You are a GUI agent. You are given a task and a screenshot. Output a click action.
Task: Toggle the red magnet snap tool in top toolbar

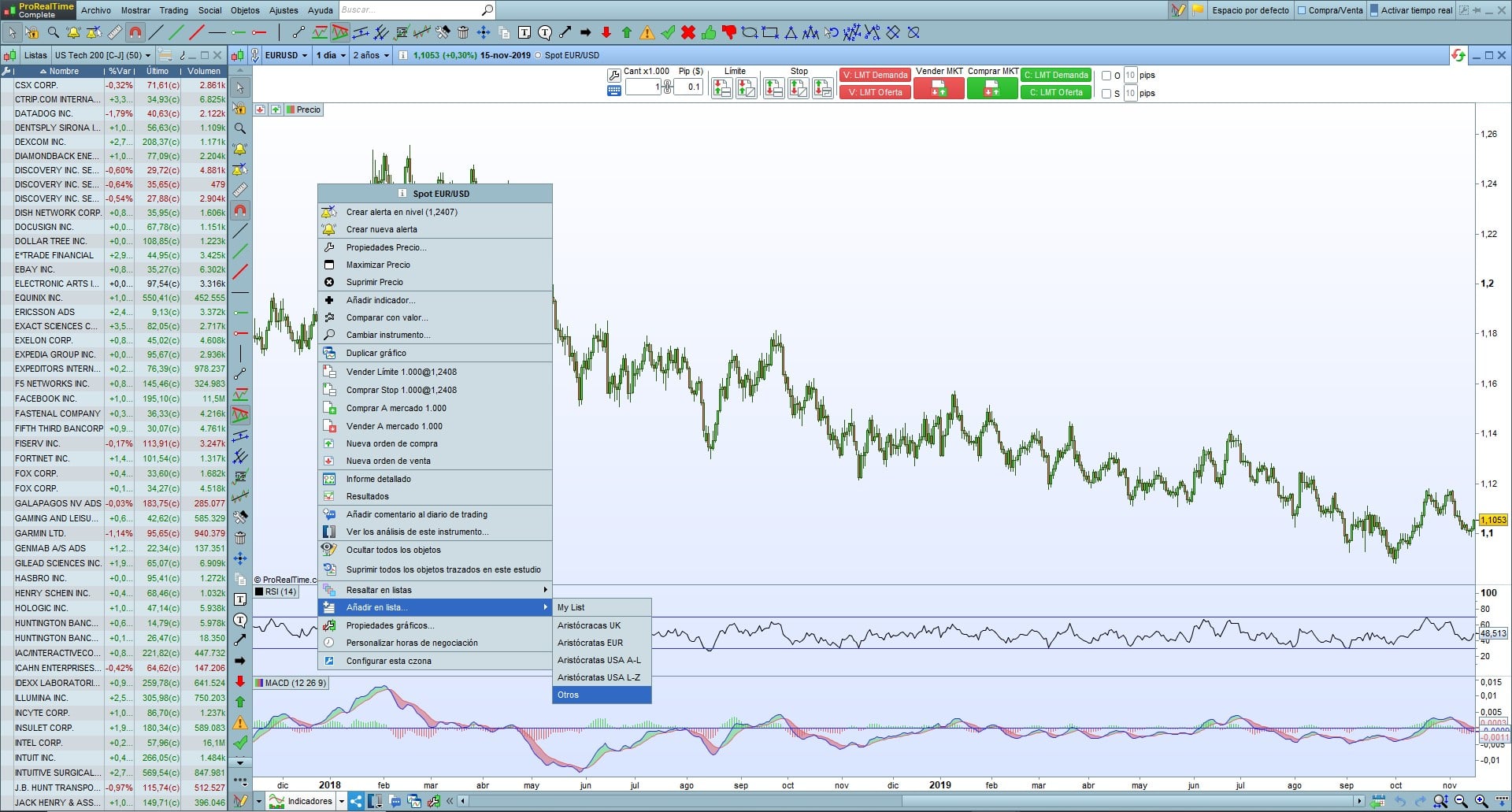[135, 32]
